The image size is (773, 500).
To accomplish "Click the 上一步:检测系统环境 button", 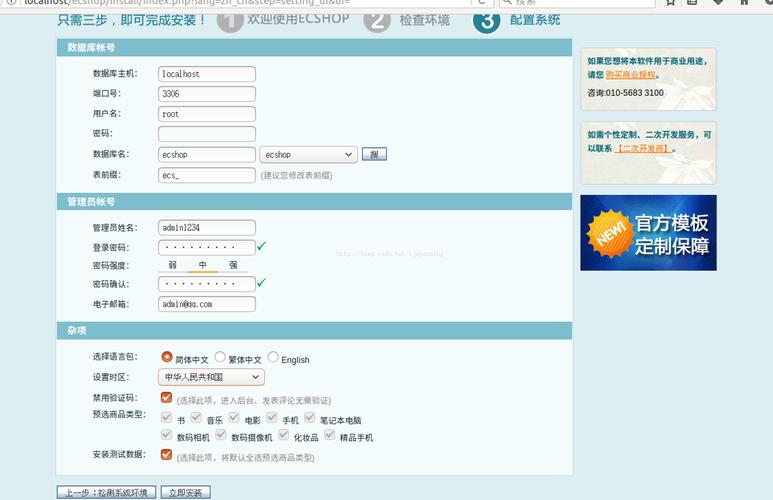I will 106,492.
